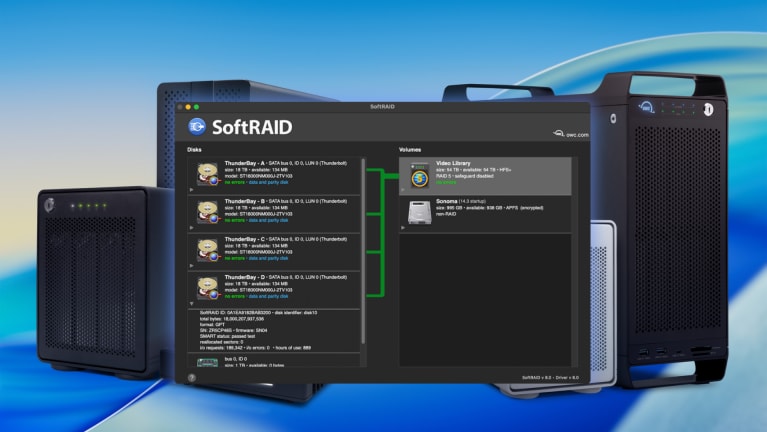Select the Video Library RAID 5 volume icon
The image size is (767, 432).
coord(420,174)
